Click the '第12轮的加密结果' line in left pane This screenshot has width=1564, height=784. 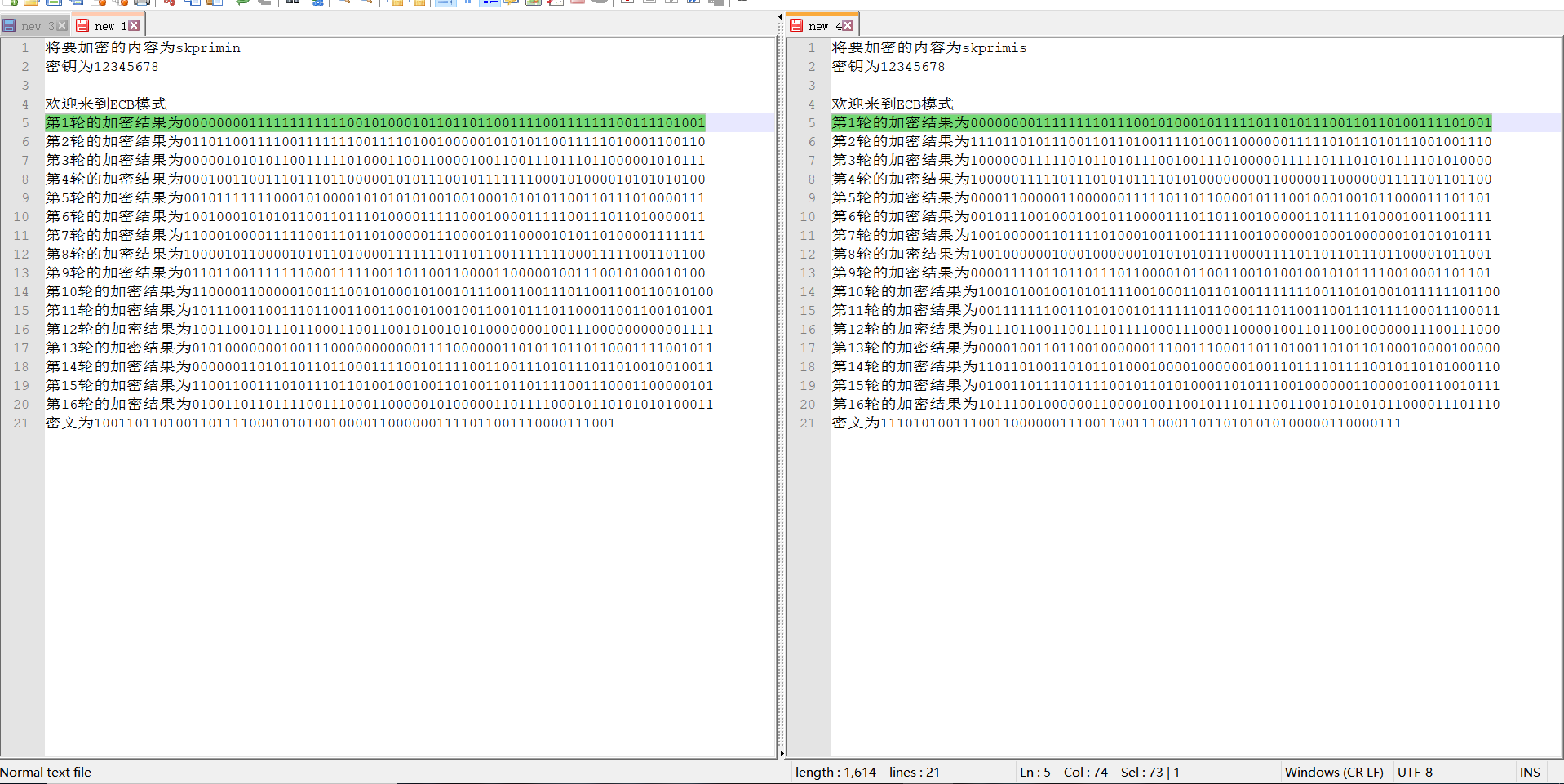(x=379, y=330)
